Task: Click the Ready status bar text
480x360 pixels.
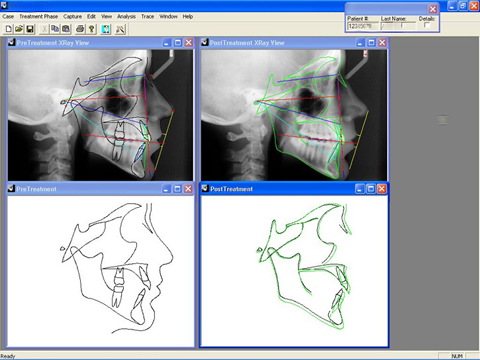Action: pyautogui.click(x=8, y=356)
